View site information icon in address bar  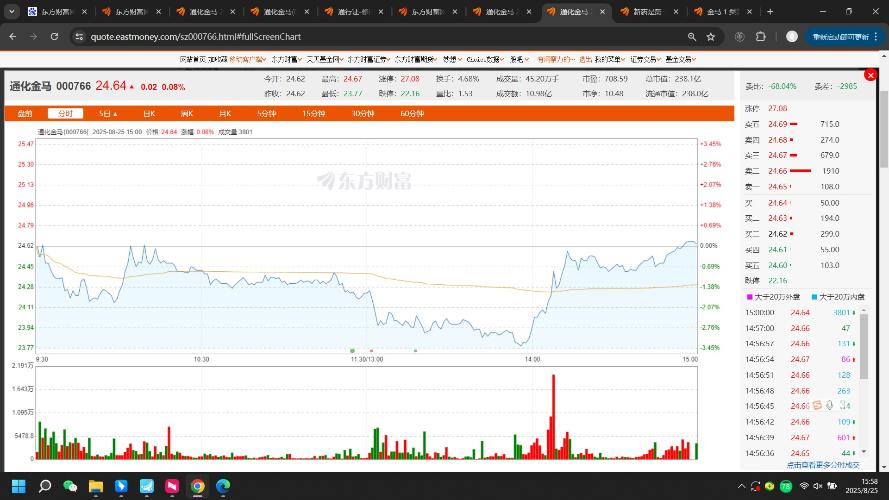79,36
